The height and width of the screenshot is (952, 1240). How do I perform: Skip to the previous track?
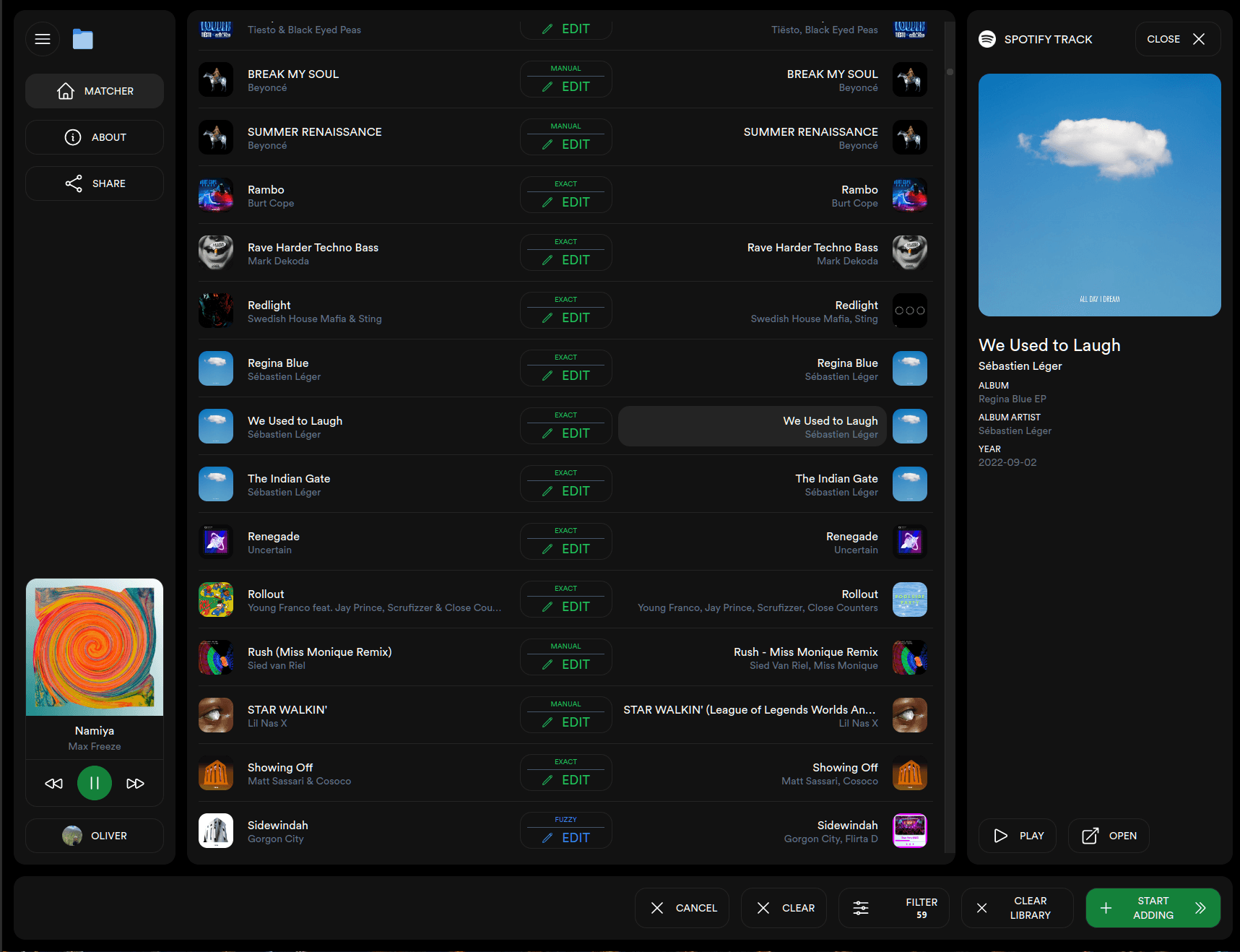[x=54, y=784]
